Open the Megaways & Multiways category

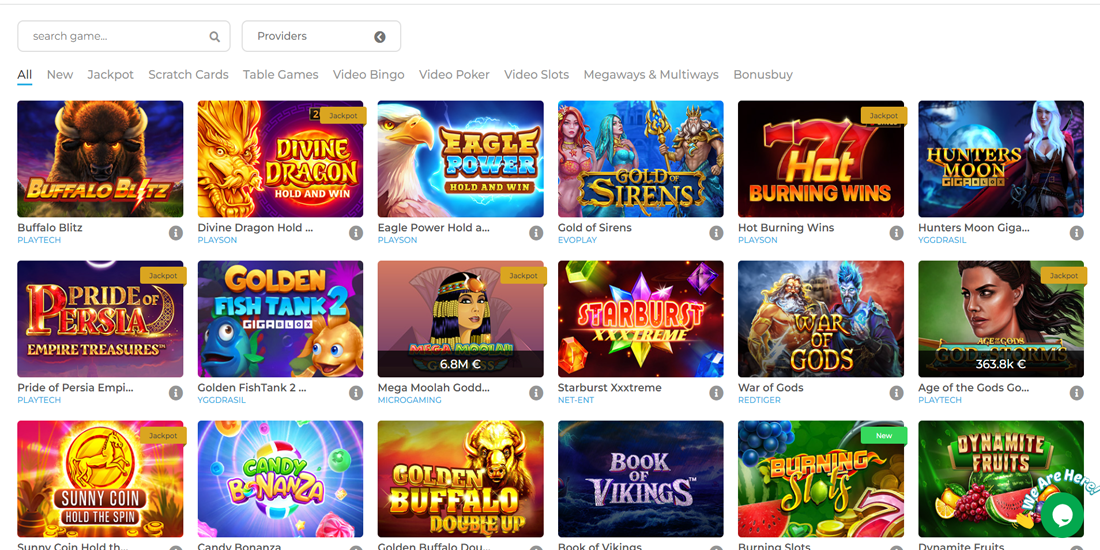[x=650, y=75]
